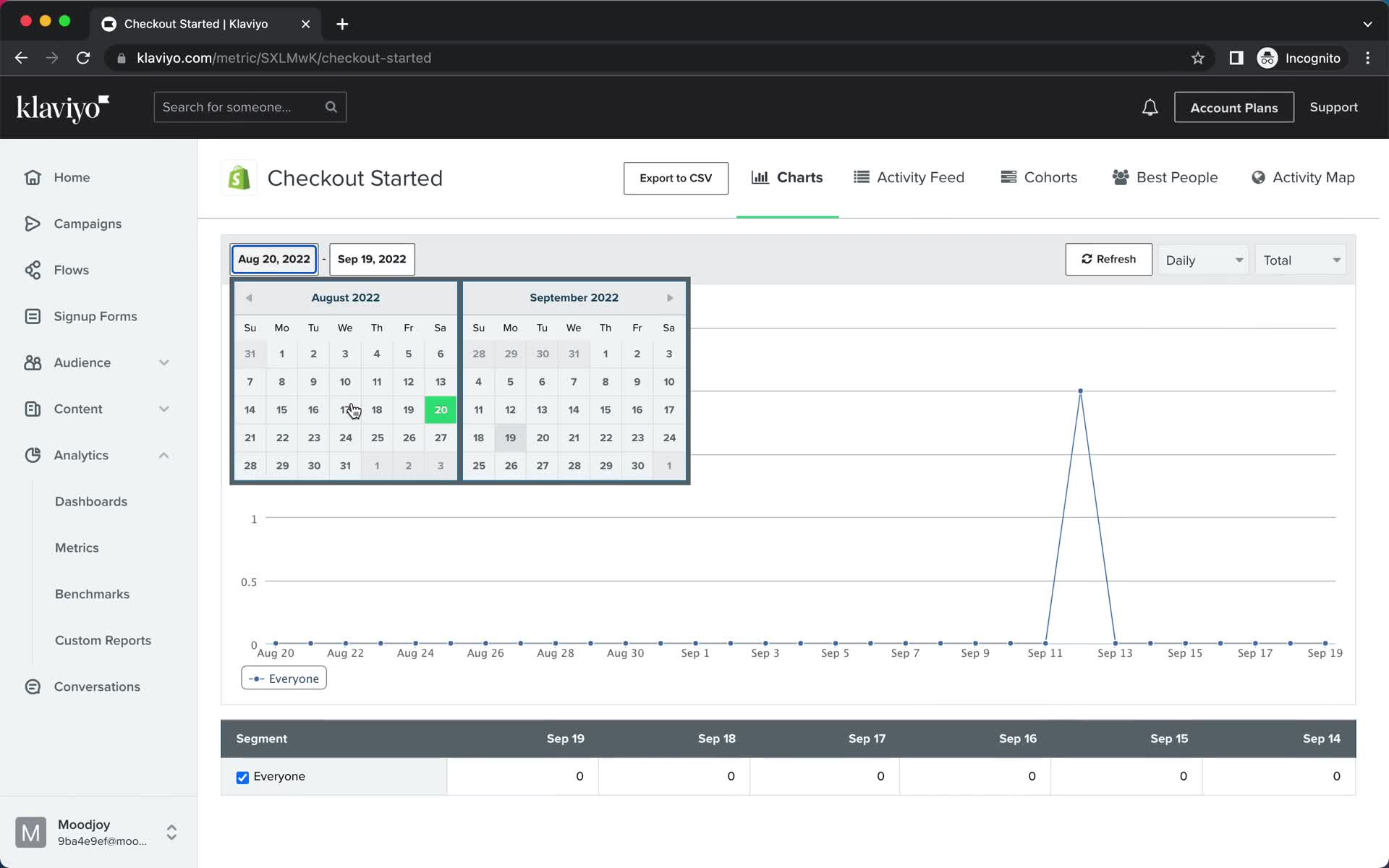
Task: Click the Klaviyo home logo icon
Action: pyautogui.click(x=62, y=107)
